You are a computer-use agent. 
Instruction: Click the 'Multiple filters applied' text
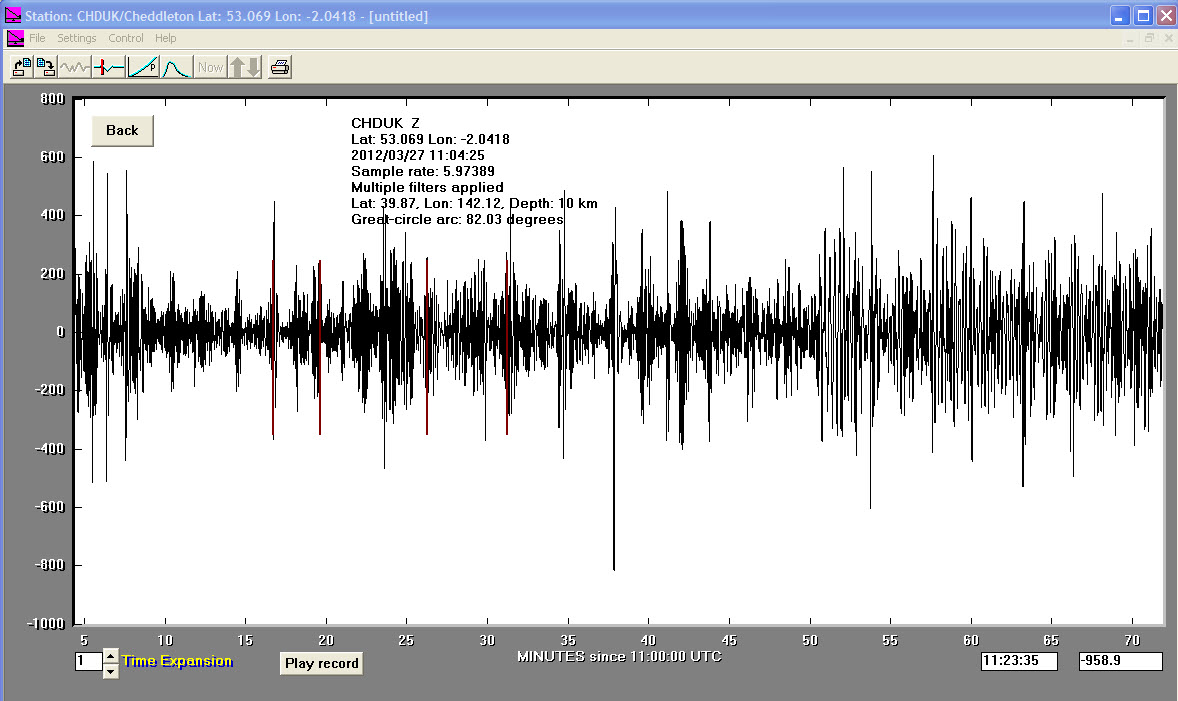427,187
